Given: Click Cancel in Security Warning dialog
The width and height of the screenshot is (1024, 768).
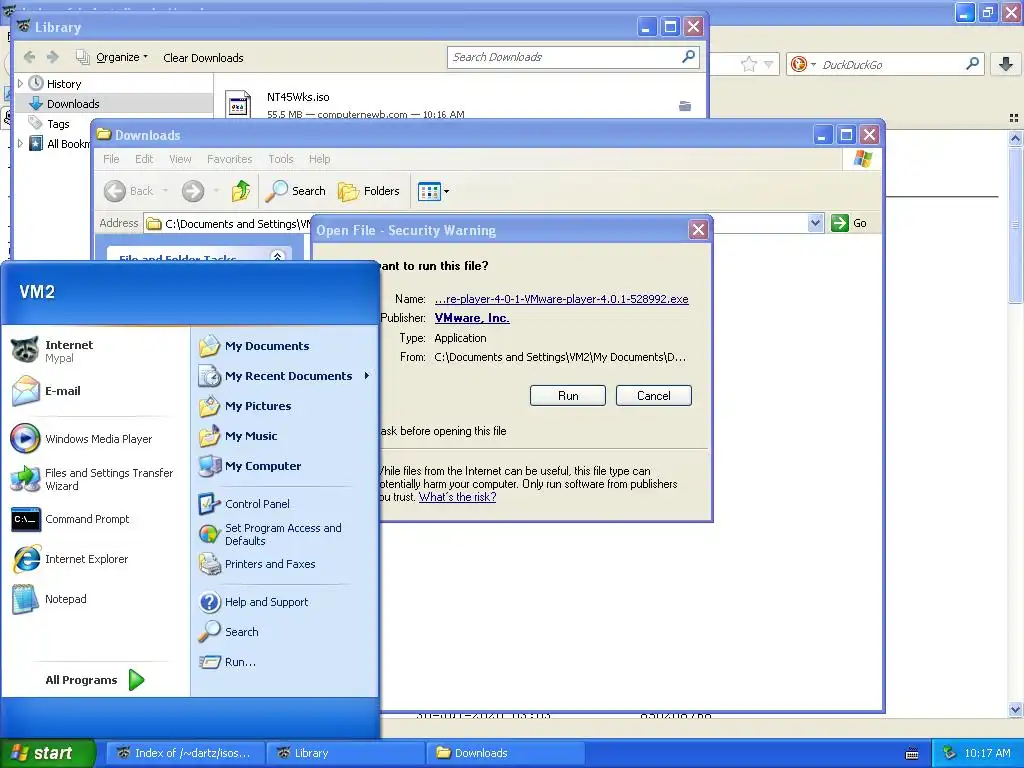Looking at the screenshot, I should pos(654,396).
